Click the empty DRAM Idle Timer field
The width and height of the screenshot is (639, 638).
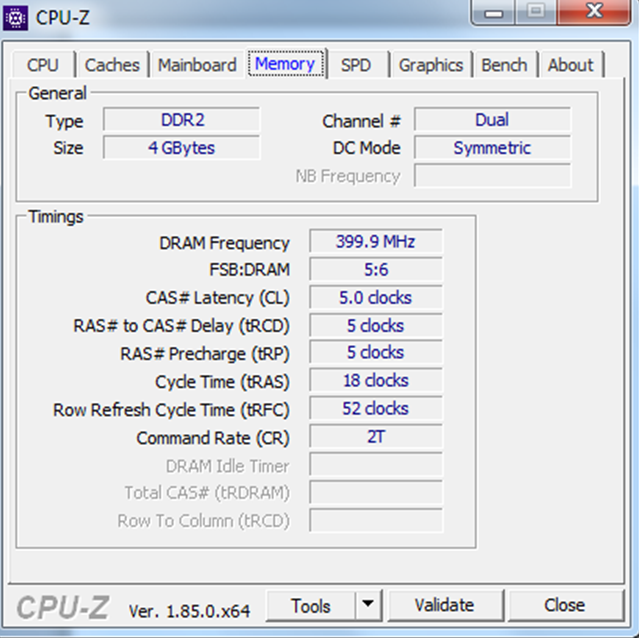click(376, 464)
